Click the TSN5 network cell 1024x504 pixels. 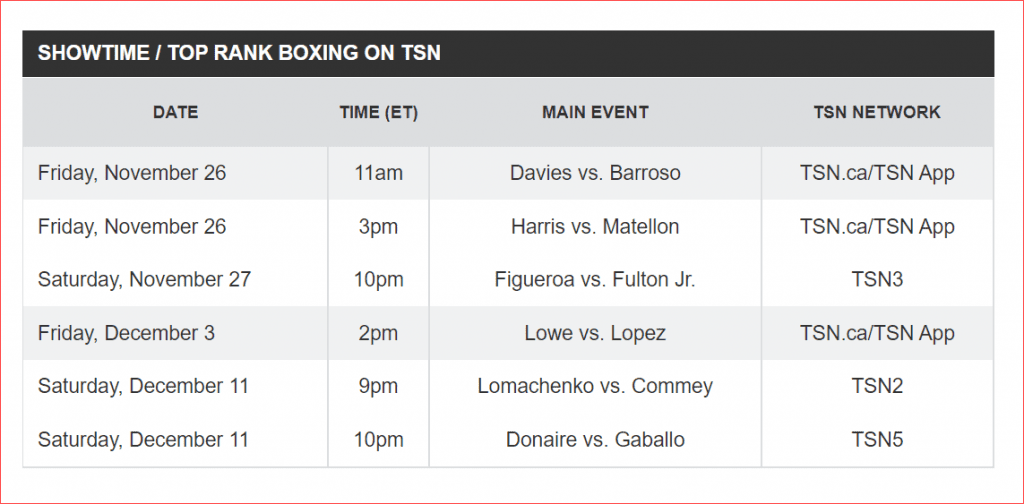point(877,439)
